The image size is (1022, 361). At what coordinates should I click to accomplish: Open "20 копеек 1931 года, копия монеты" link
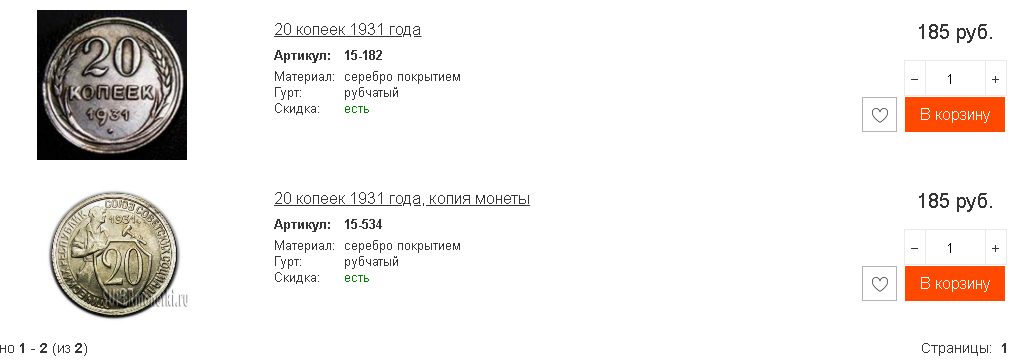click(402, 199)
